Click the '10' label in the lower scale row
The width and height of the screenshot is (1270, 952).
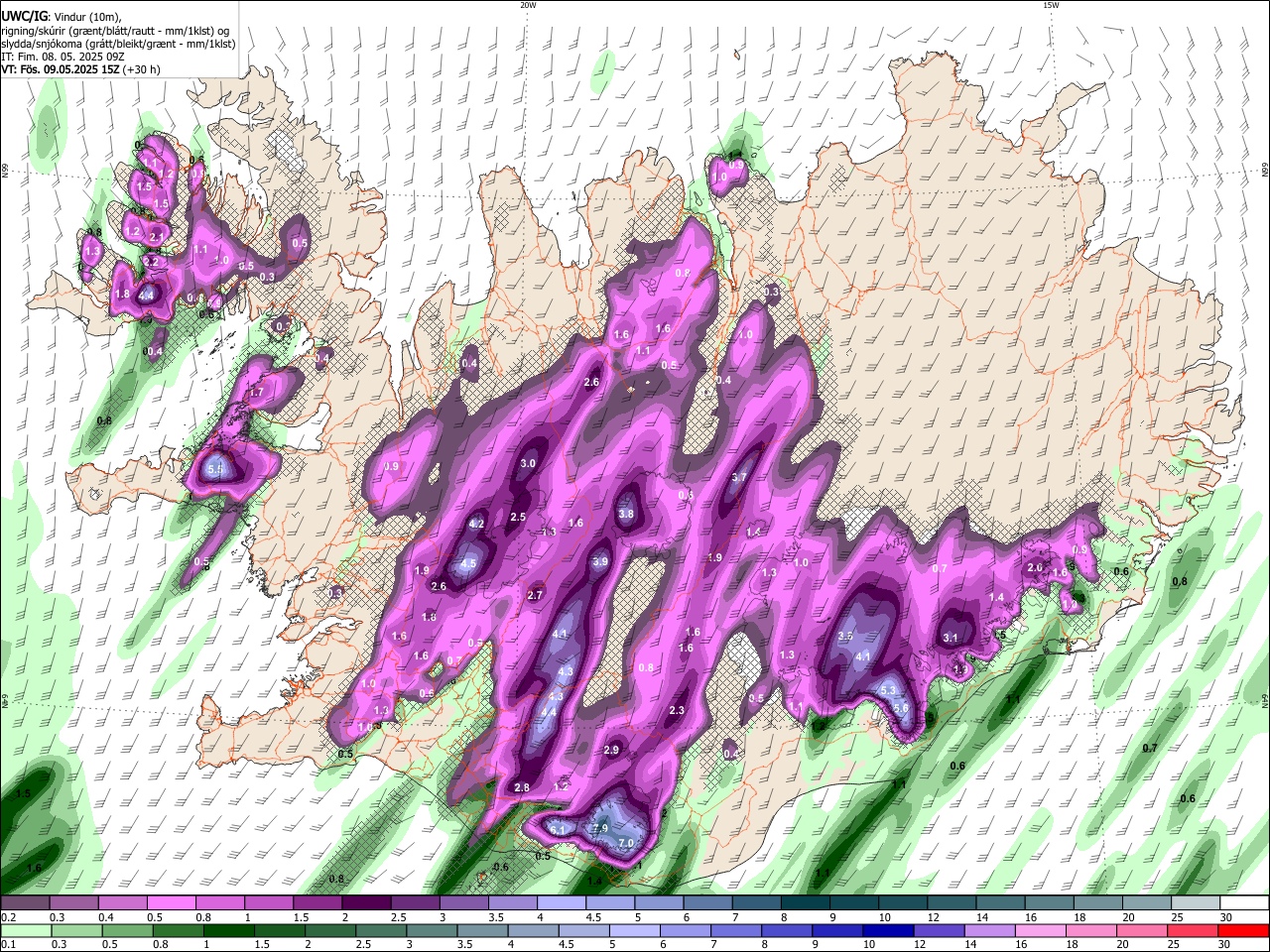[x=868, y=946]
